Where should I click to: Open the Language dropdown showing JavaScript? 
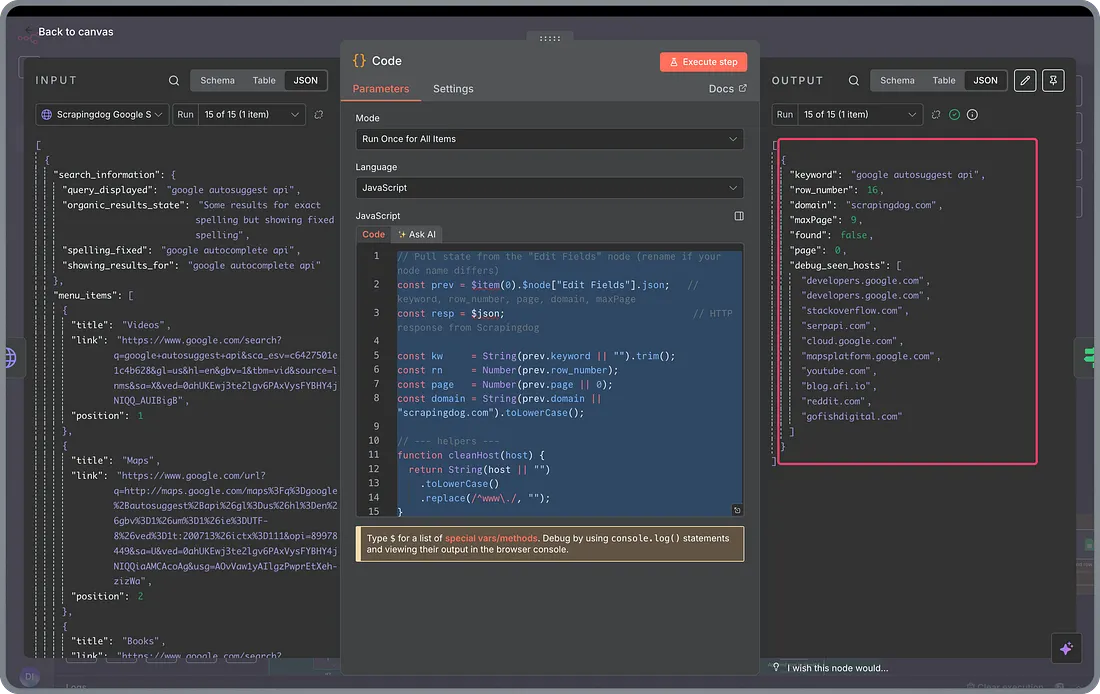(549, 188)
